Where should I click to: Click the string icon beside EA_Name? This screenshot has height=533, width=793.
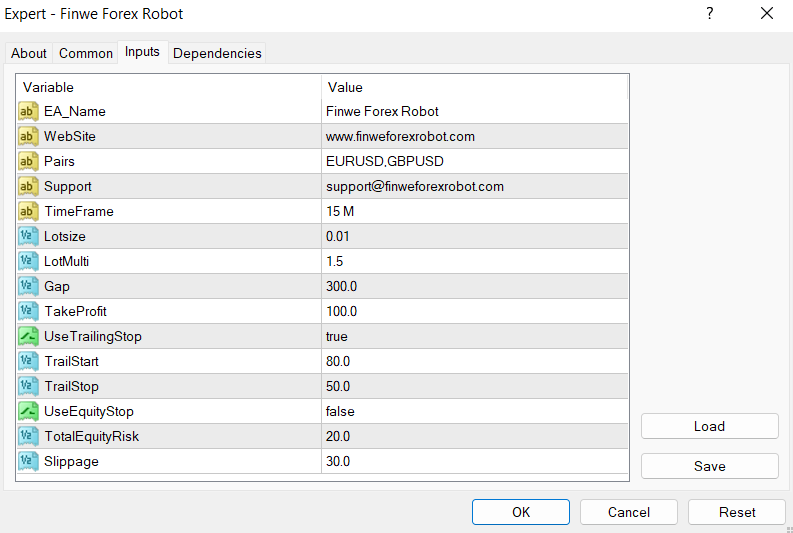(28, 111)
